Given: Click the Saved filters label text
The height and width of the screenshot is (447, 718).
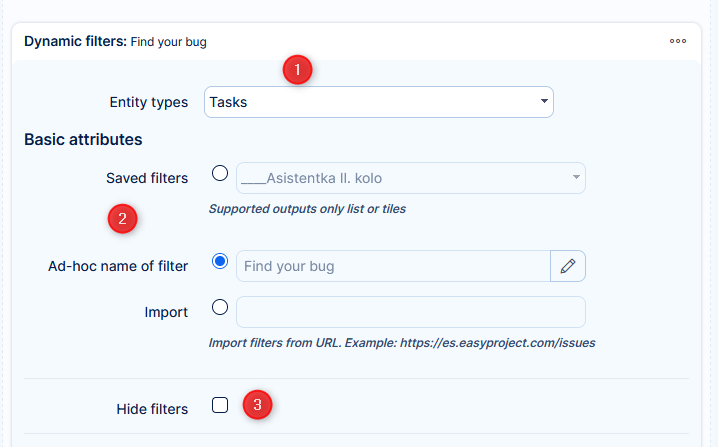Looking at the screenshot, I should coord(147,178).
